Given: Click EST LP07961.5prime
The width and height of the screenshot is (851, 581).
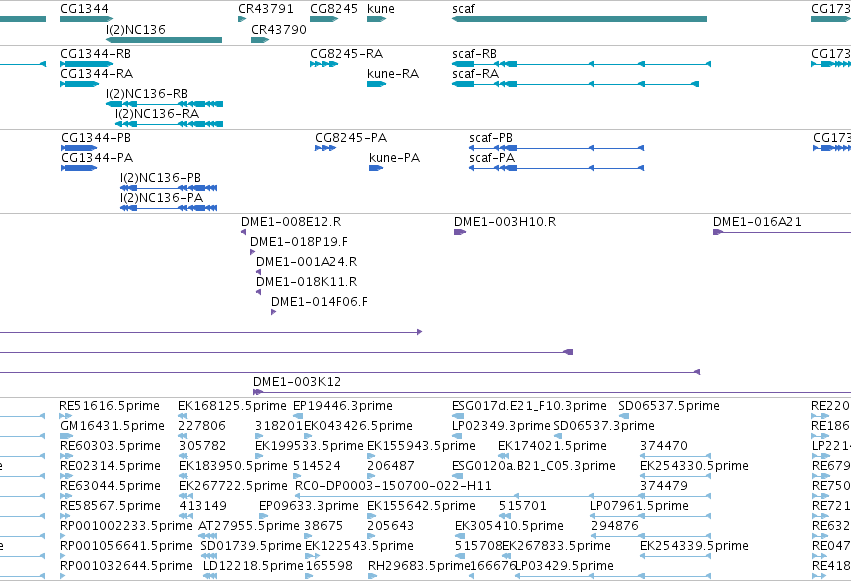Looking at the screenshot, I should 651,516.
